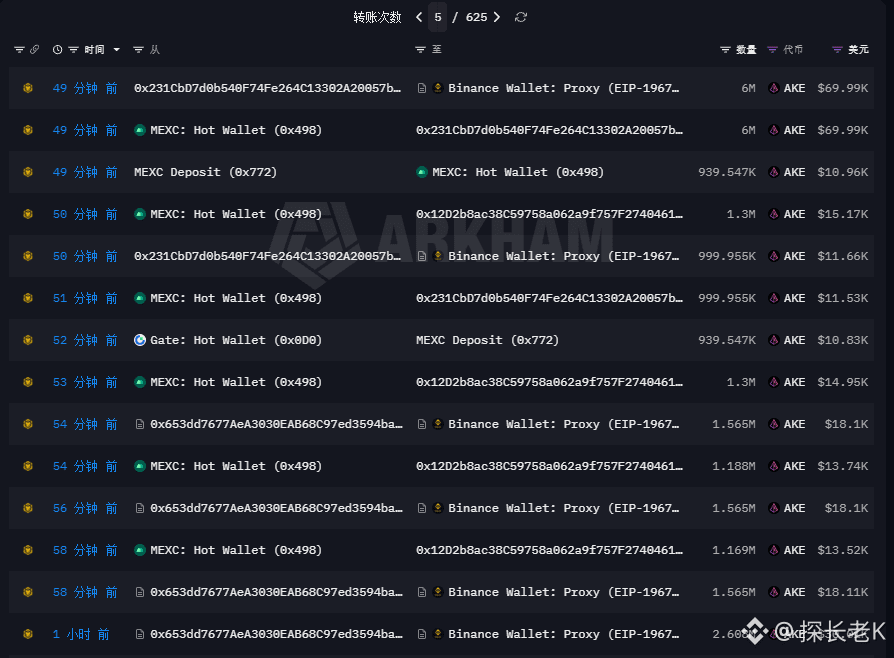This screenshot has height=658, width=894.
Task: Click MEXC logo in the 51 分钟 row
Action: [x=140, y=298]
